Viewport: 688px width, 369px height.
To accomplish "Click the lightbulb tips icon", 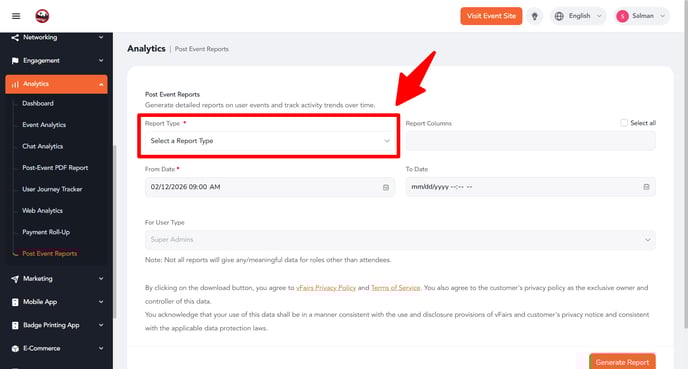I will pyautogui.click(x=534, y=16).
